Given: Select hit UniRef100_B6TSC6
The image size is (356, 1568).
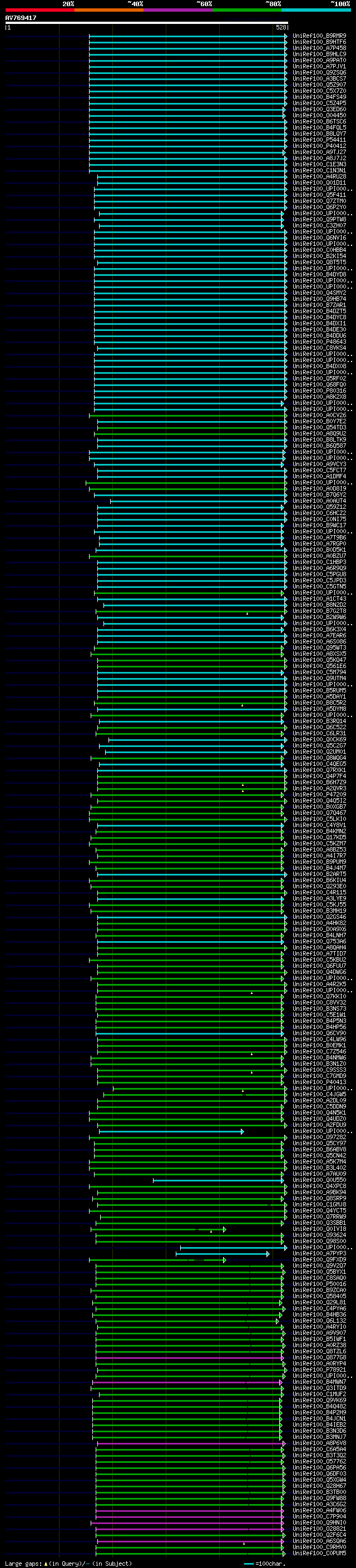Looking at the screenshot, I should coord(319,122).
